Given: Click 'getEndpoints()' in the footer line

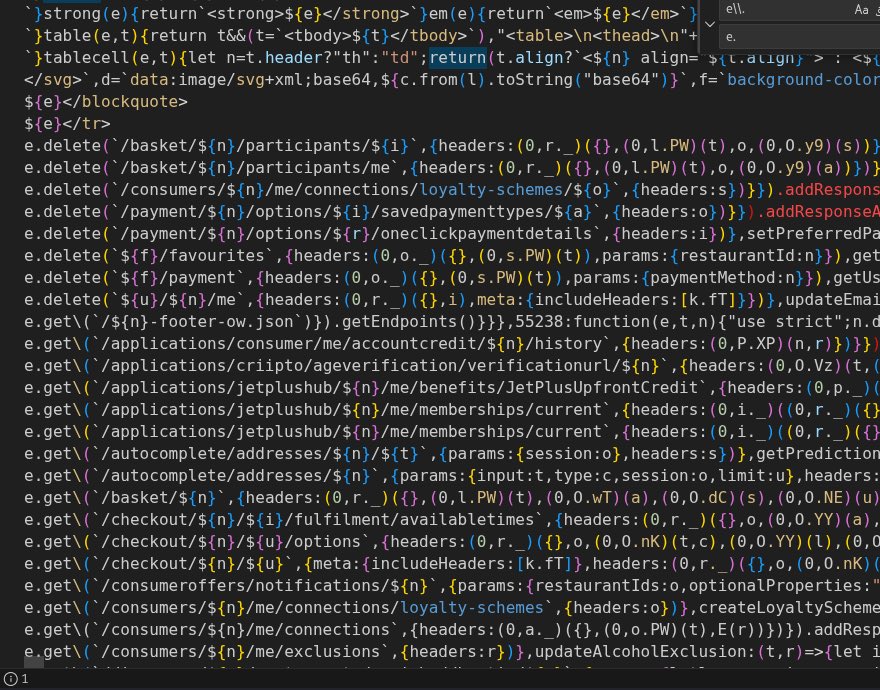Looking at the screenshot, I should (x=409, y=322).
